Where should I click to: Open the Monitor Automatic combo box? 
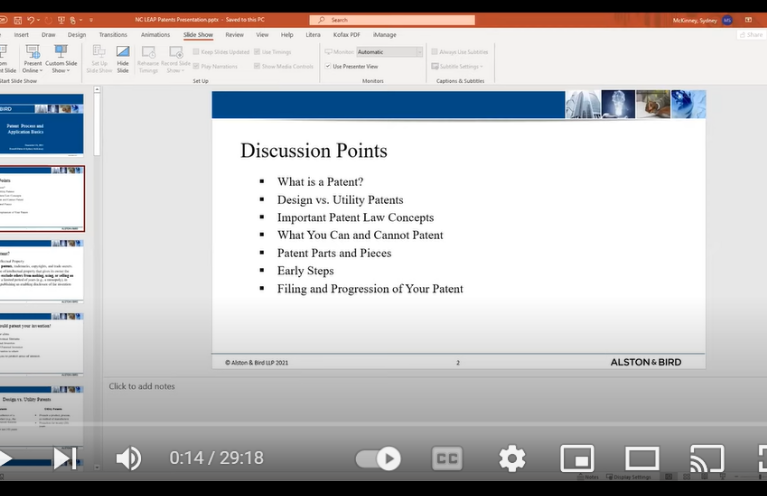tap(389, 52)
